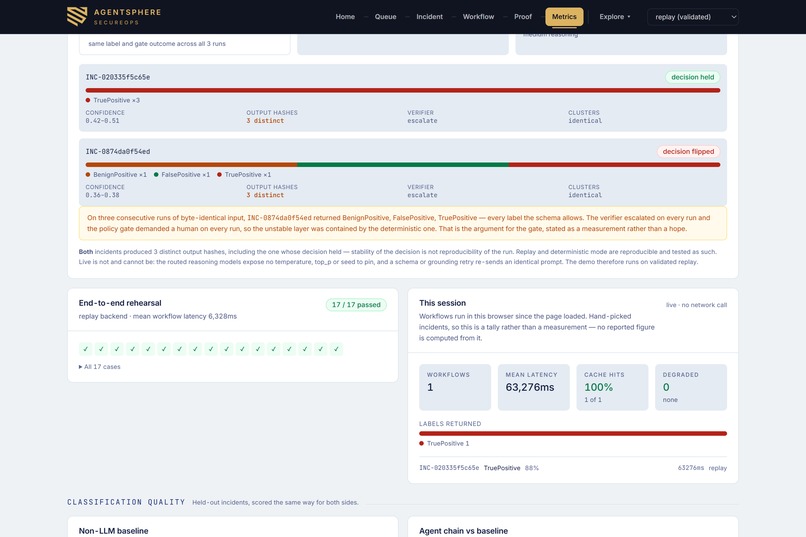Click the Labels Returned red bar

pyautogui.click(x=573, y=434)
